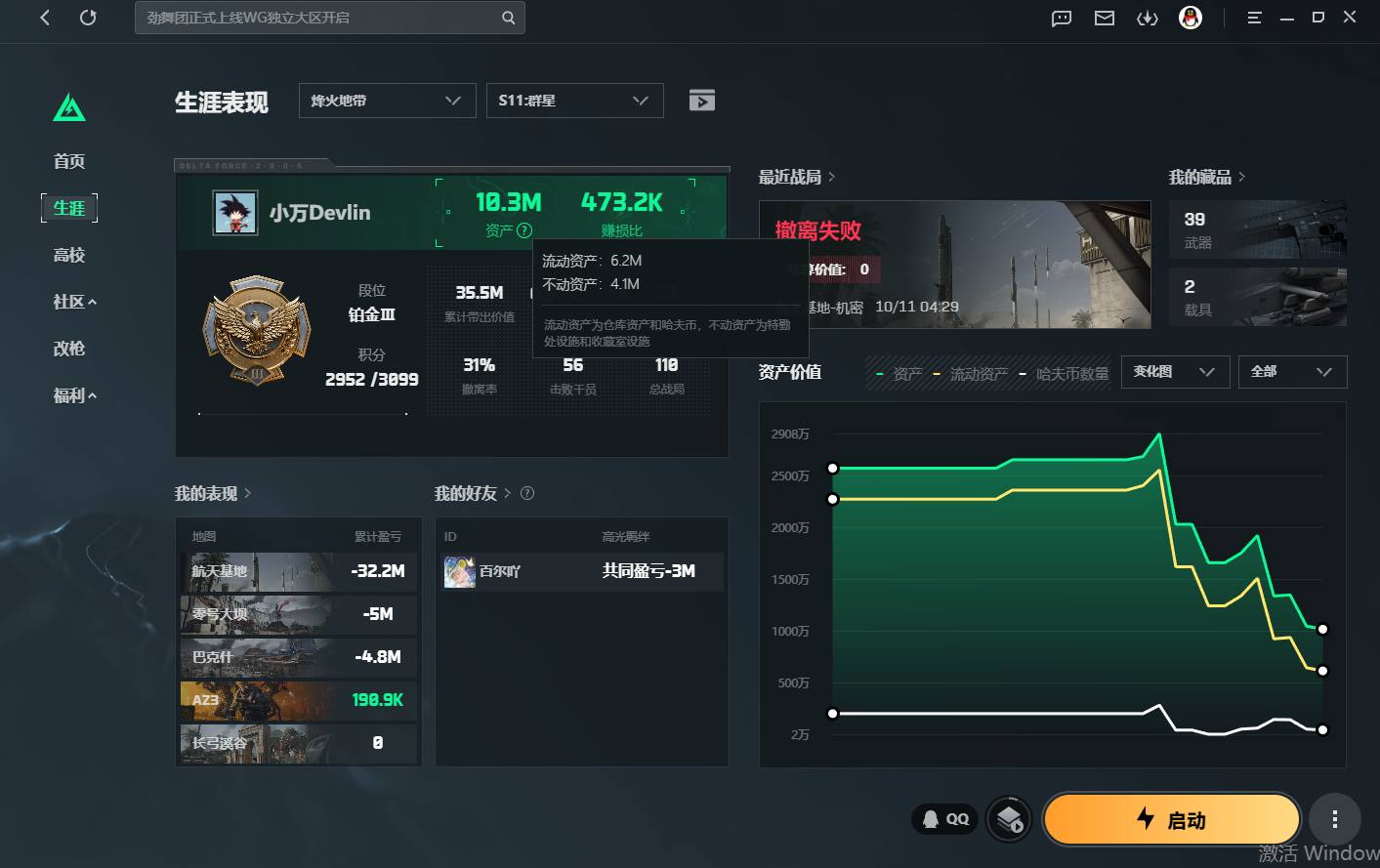This screenshot has width=1380, height=868.
Task: Open the 我的好友 link
Action: 473,493
